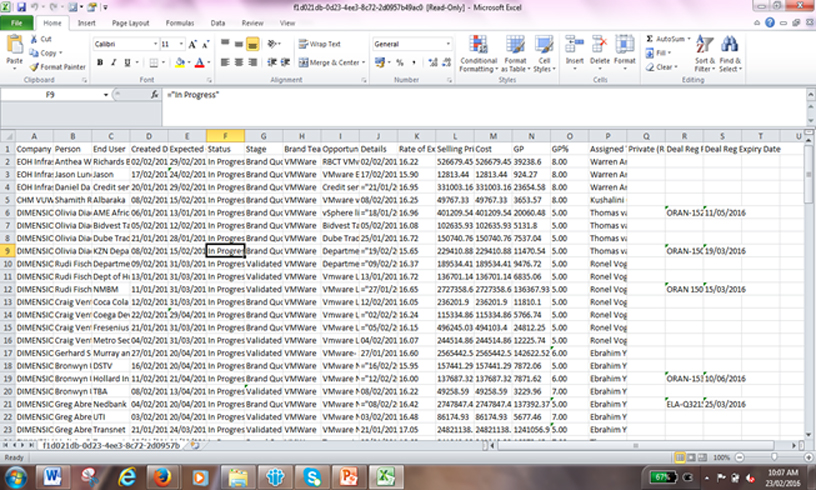816x490 pixels.
Task: Open Firefox from the taskbar
Action: click(163, 476)
